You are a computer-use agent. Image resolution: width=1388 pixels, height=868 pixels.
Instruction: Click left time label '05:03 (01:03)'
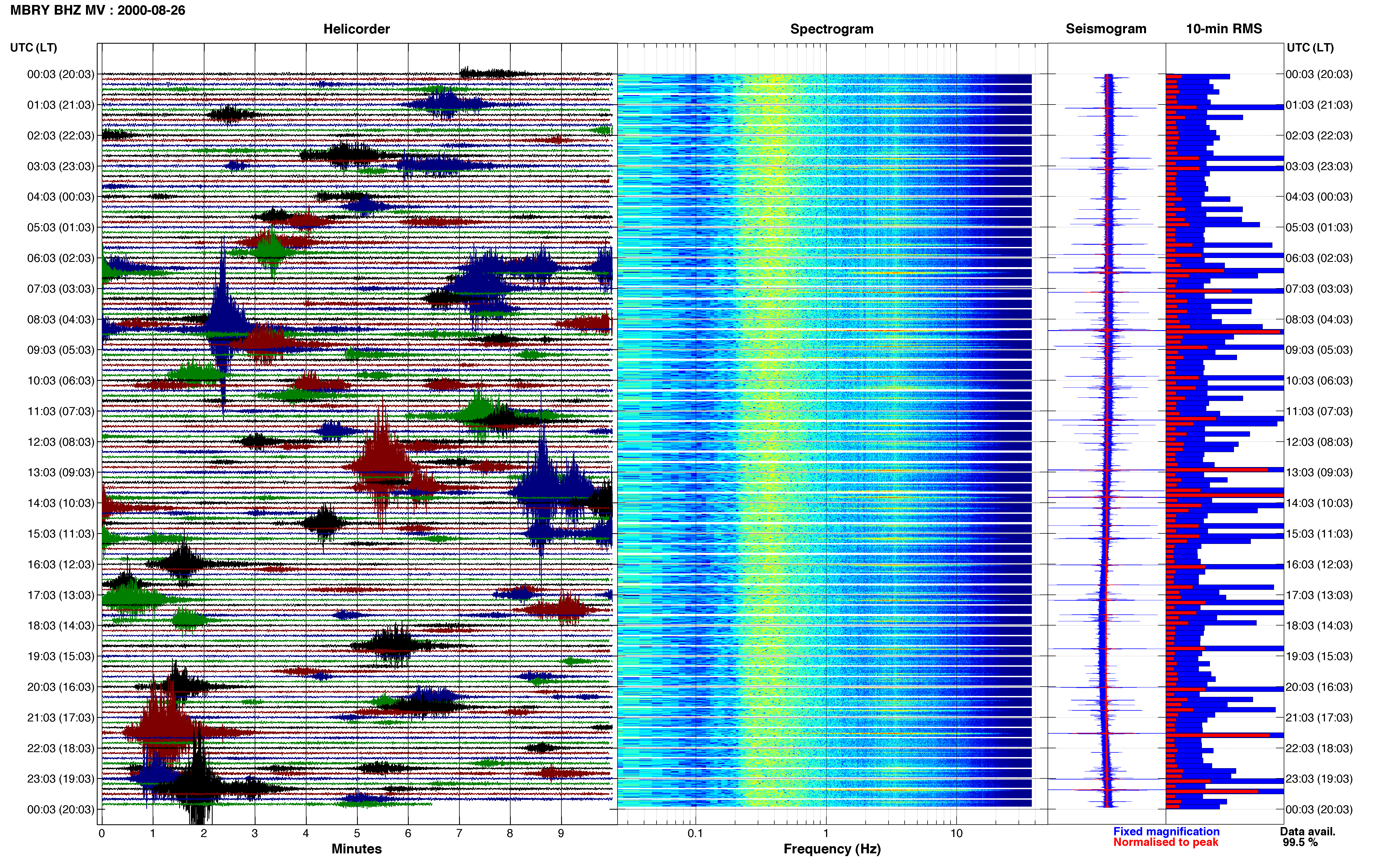click(x=60, y=227)
